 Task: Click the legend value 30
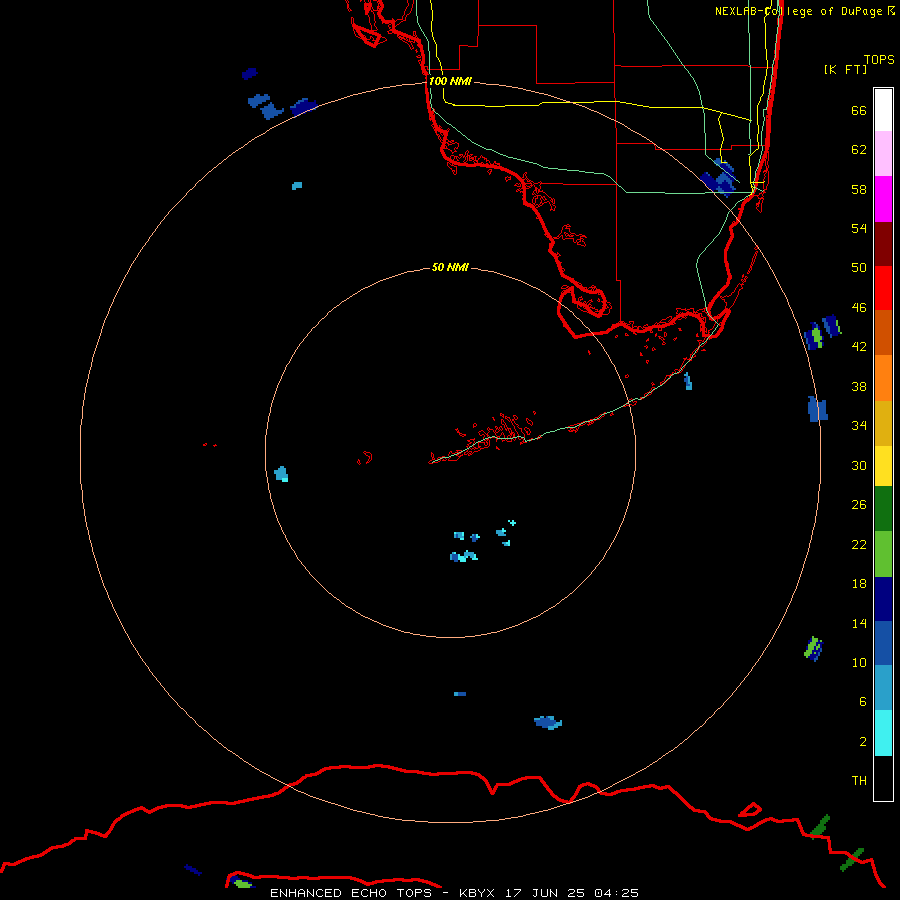[859, 465]
